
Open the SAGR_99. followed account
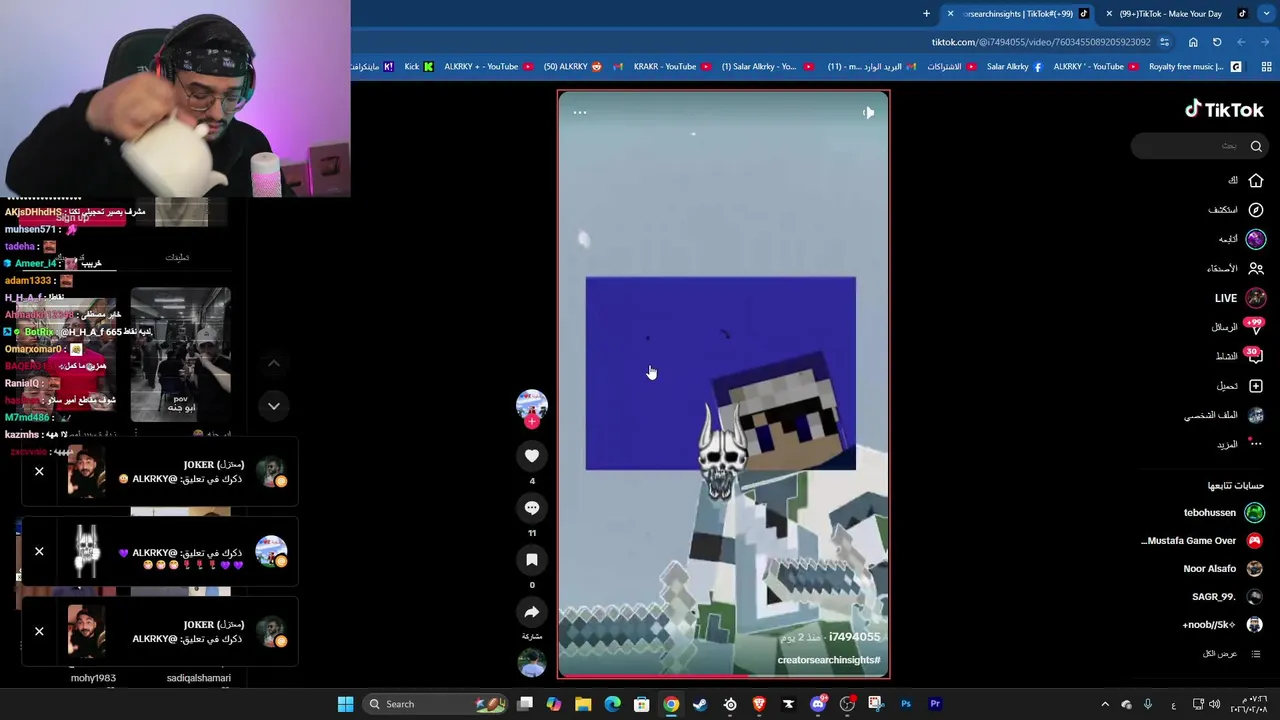point(1227,597)
